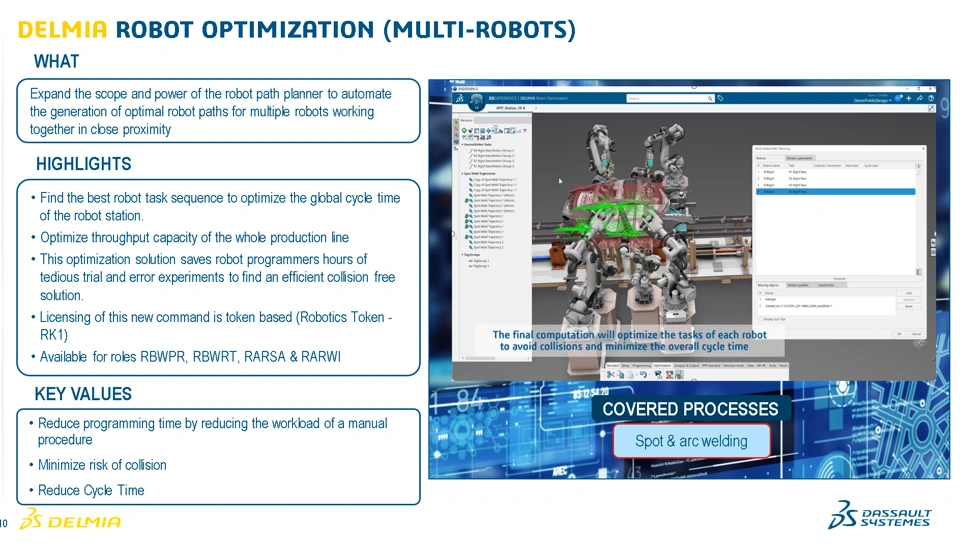Click the search magnifier icon in top bar

pos(710,98)
